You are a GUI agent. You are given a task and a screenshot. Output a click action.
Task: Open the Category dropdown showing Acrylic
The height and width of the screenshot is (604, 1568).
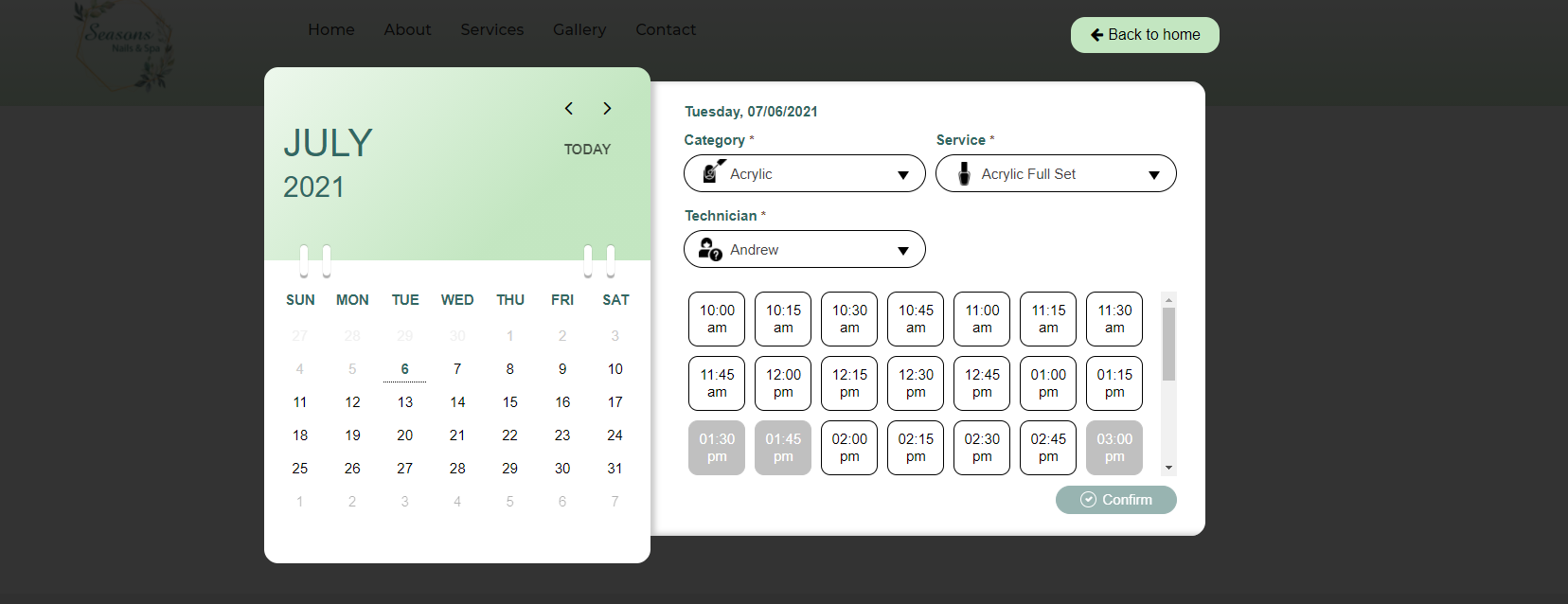[x=804, y=174]
